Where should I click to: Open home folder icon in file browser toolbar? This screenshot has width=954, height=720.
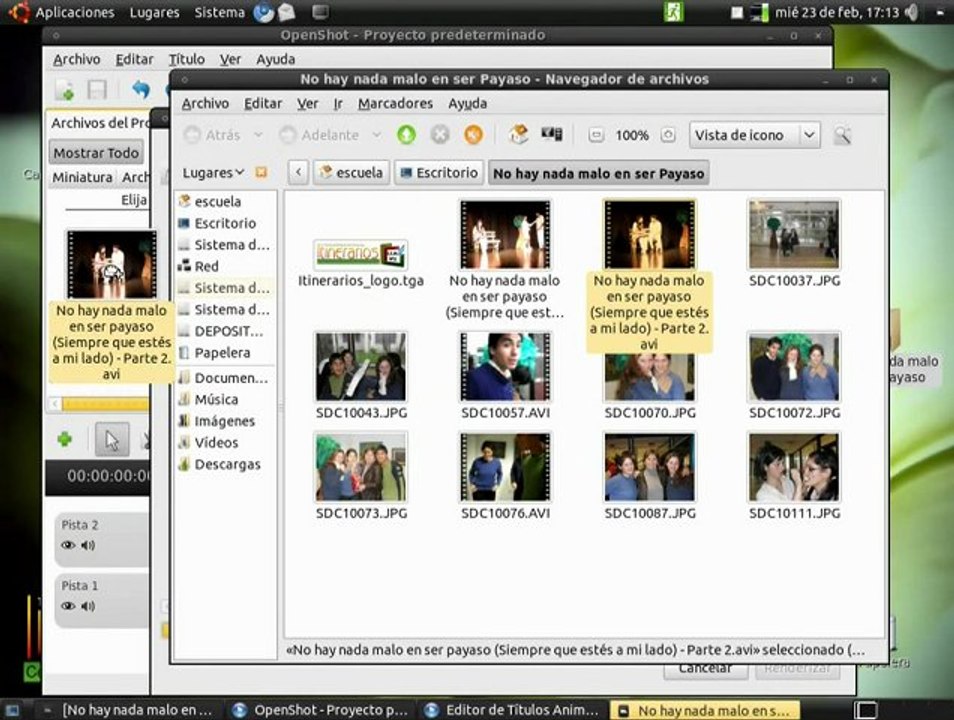(518, 134)
